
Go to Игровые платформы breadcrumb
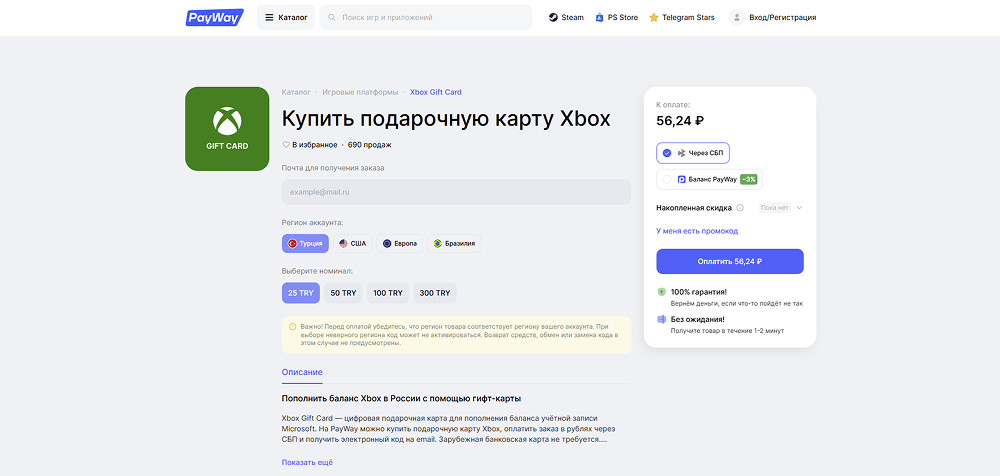click(x=360, y=92)
